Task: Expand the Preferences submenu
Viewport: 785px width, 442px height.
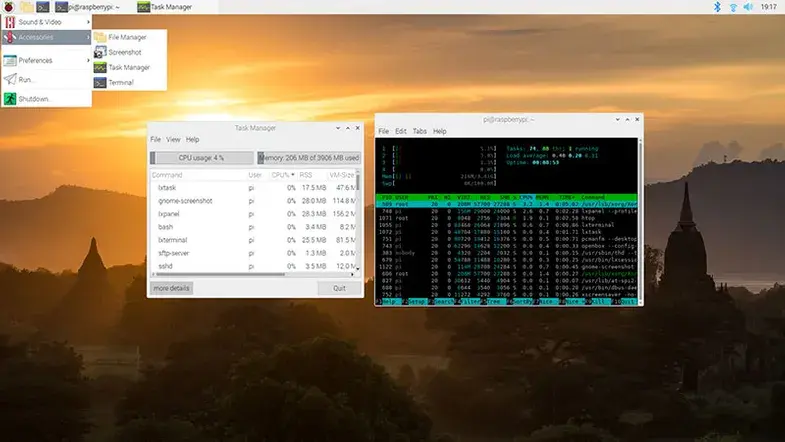Action: click(x=46, y=60)
